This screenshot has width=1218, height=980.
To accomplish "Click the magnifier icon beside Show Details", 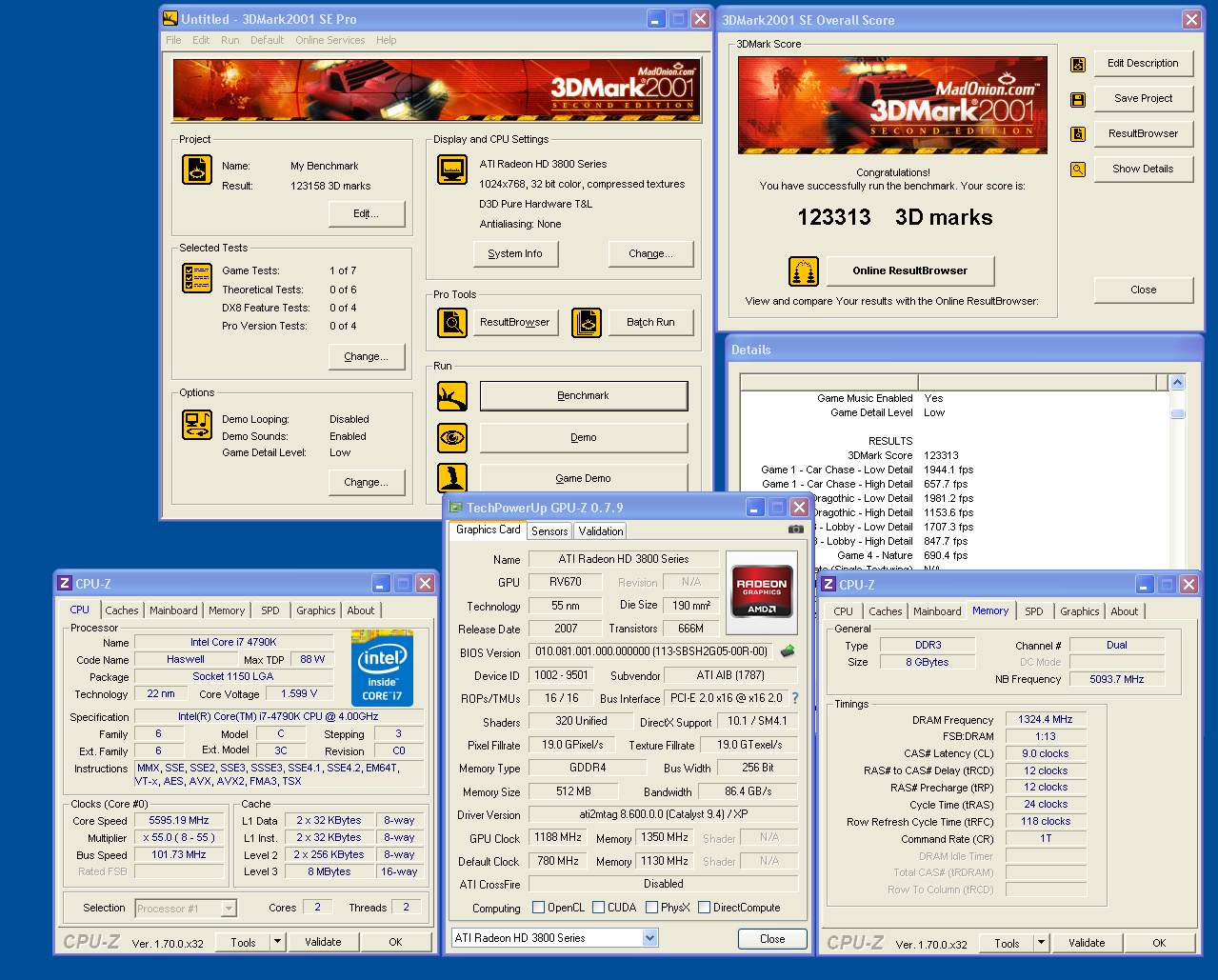I will pyautogui.click(x=1078, y=170).
